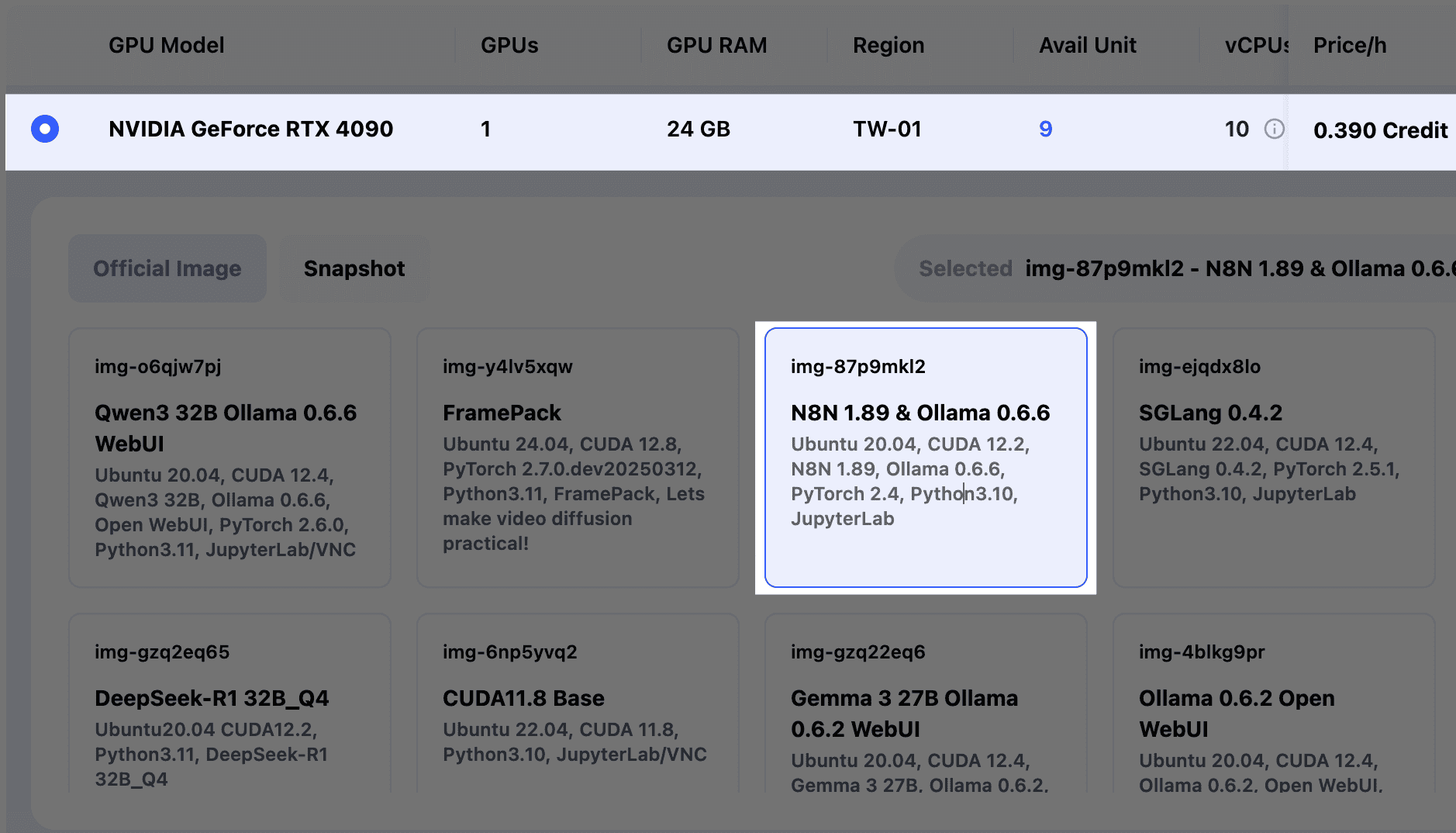Select the NVIDIA GeForce RTX 4090 radio button
Image resolution: width=1456 pixels, height=833 pixels.
point(45,129)
